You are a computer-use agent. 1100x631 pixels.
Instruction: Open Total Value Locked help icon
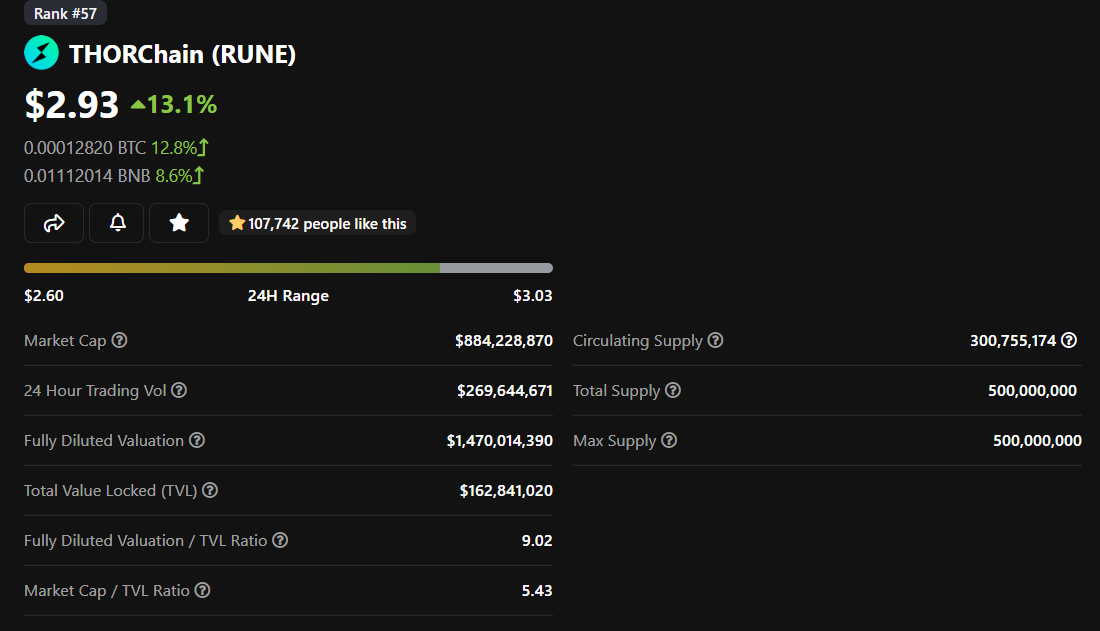[210, 490]
